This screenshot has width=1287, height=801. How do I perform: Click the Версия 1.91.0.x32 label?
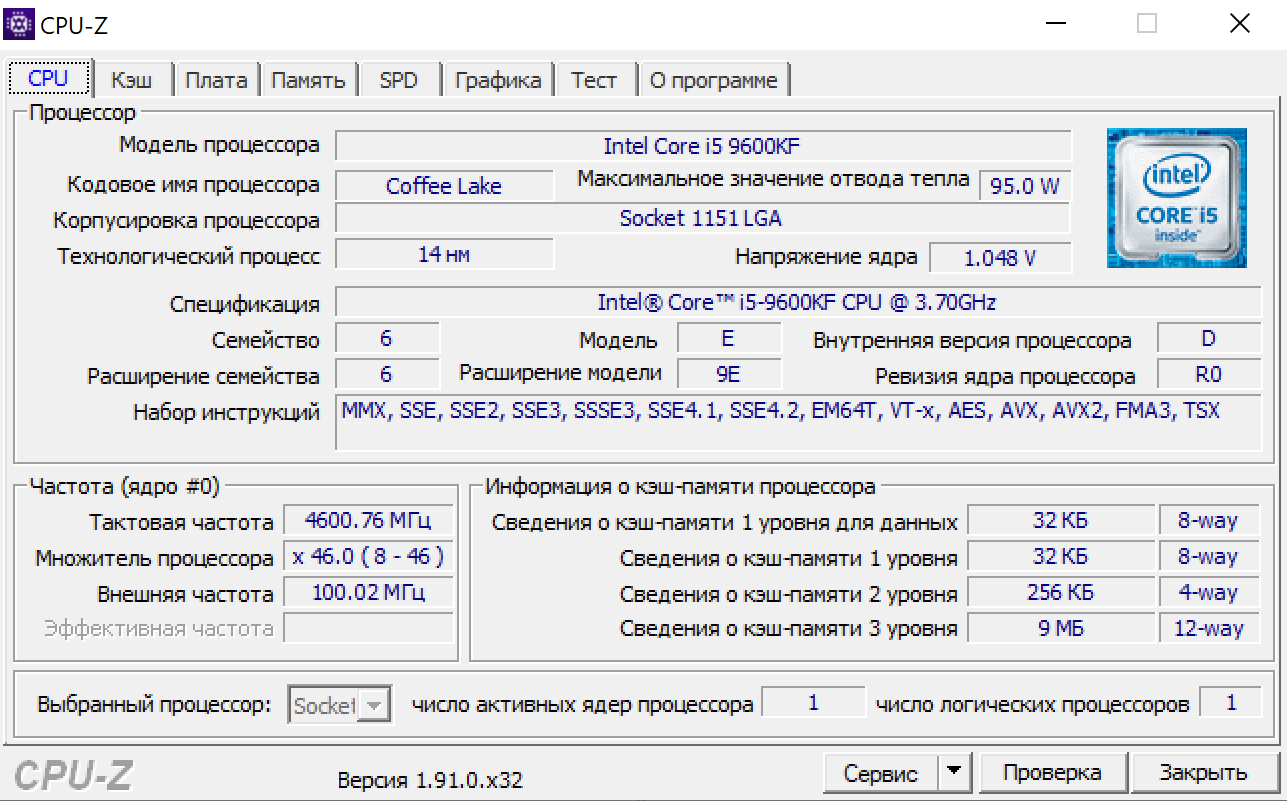click(x=430, y=780)
